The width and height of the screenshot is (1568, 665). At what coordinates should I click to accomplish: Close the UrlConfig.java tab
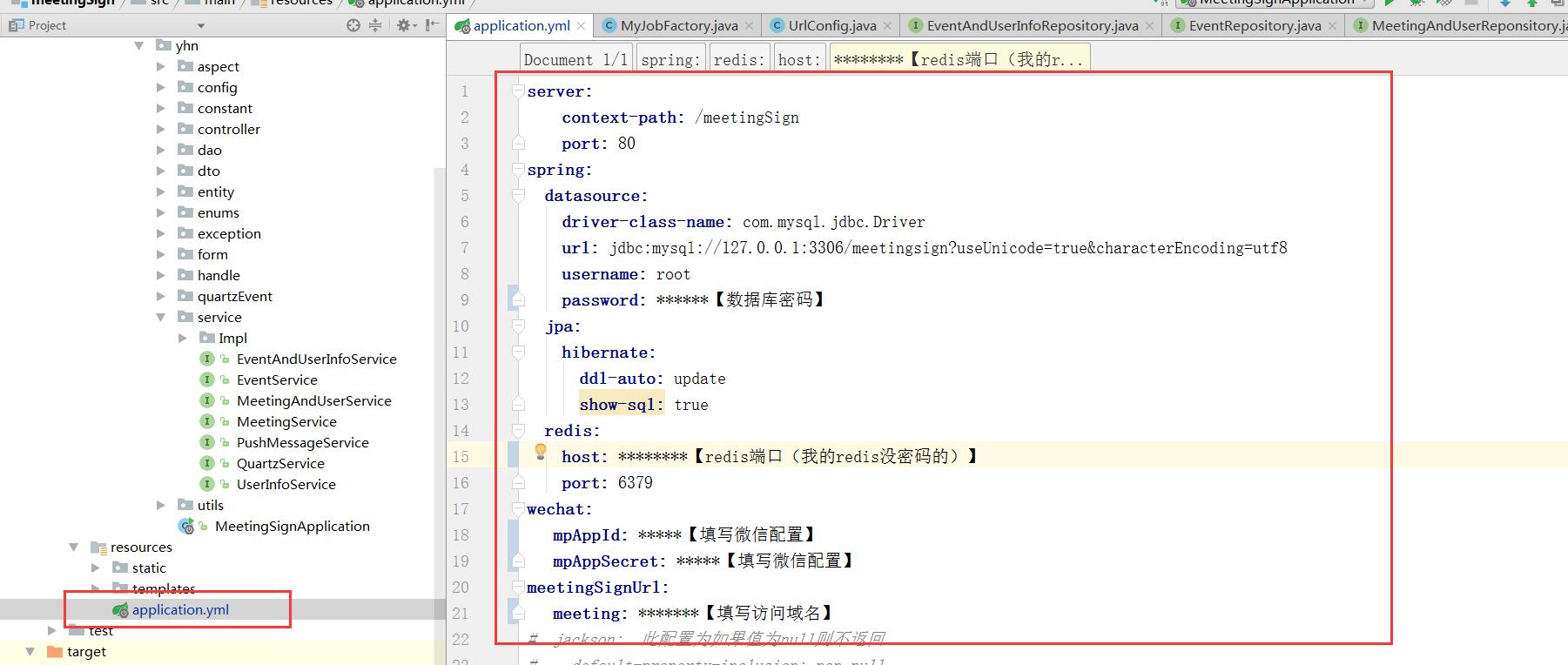887,26
